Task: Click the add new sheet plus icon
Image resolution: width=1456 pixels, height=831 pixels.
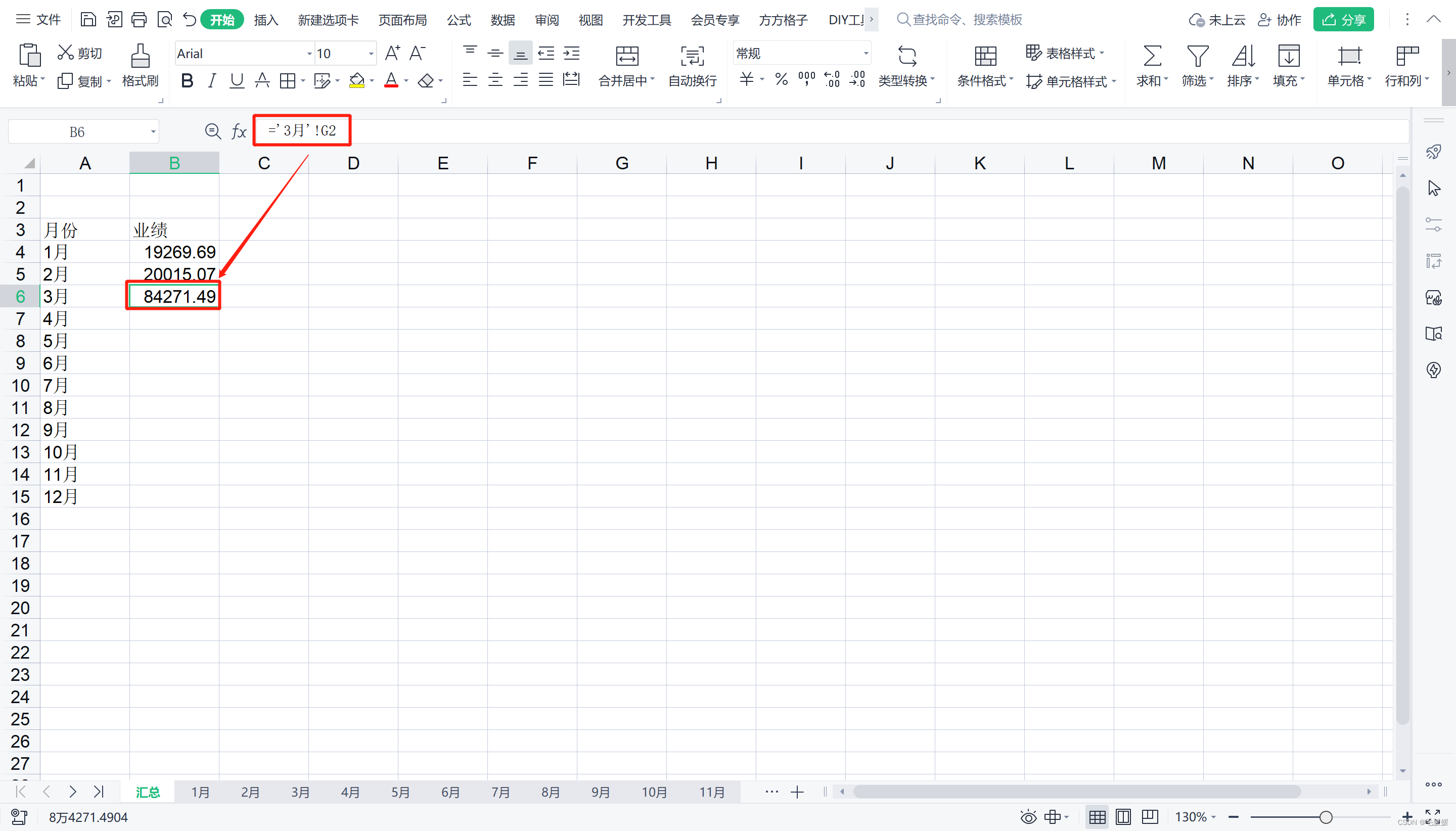Action: pyautogui.click(x=797, y=792)
